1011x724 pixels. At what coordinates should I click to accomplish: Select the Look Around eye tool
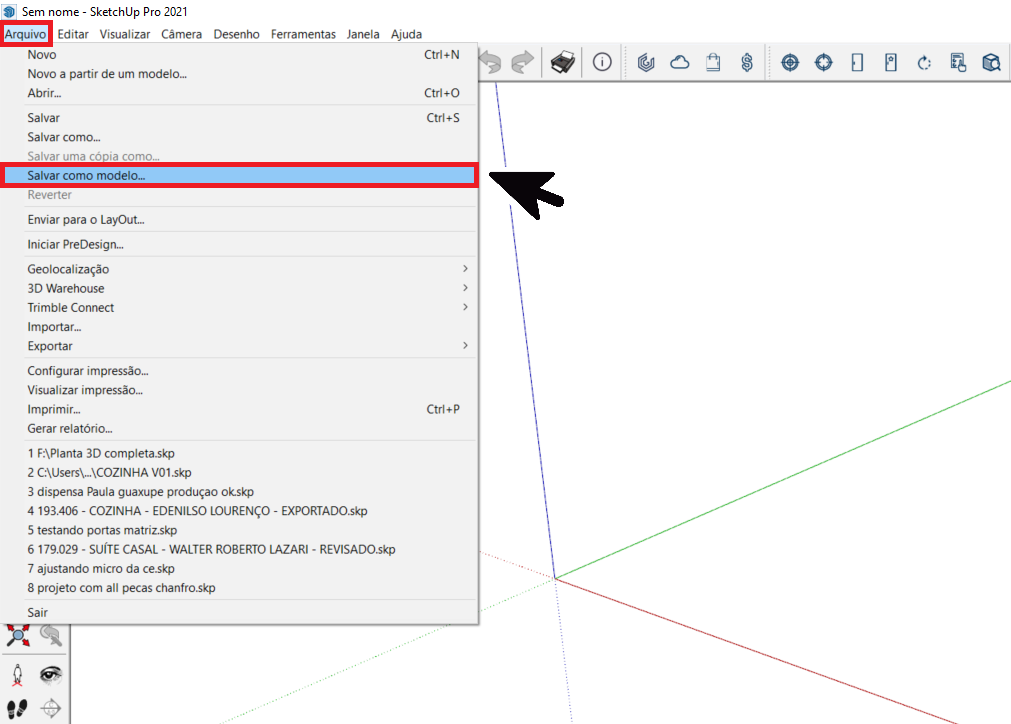point(51,675)
